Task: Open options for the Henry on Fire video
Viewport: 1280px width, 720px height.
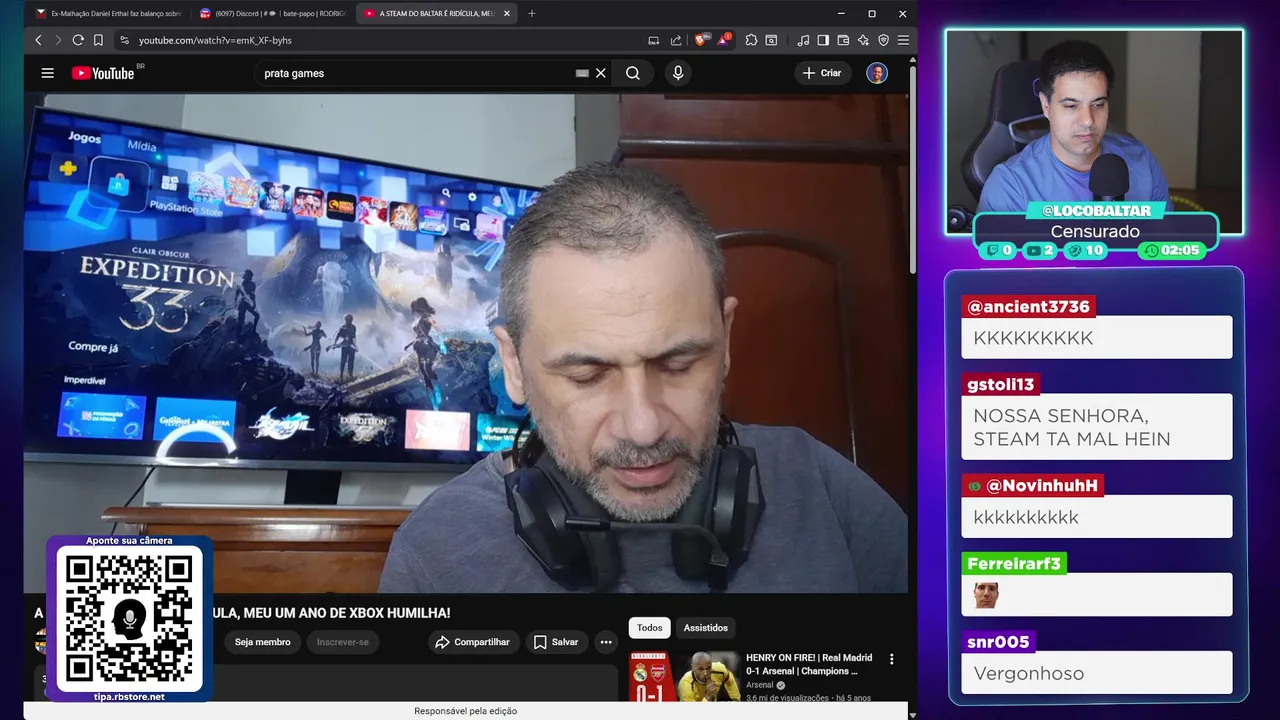Action: click(x=891, y=659)
